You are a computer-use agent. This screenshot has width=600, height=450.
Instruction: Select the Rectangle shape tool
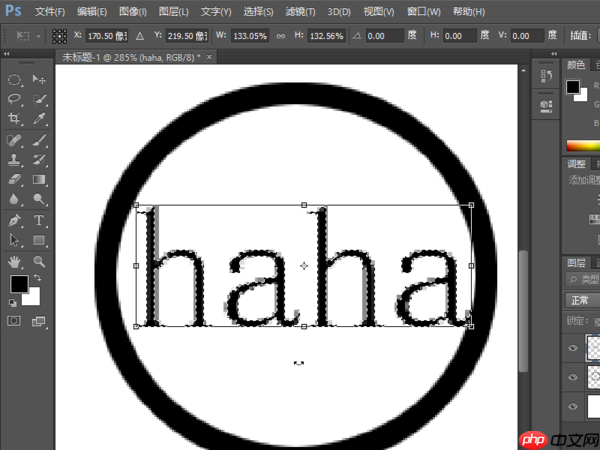point(39,240)
